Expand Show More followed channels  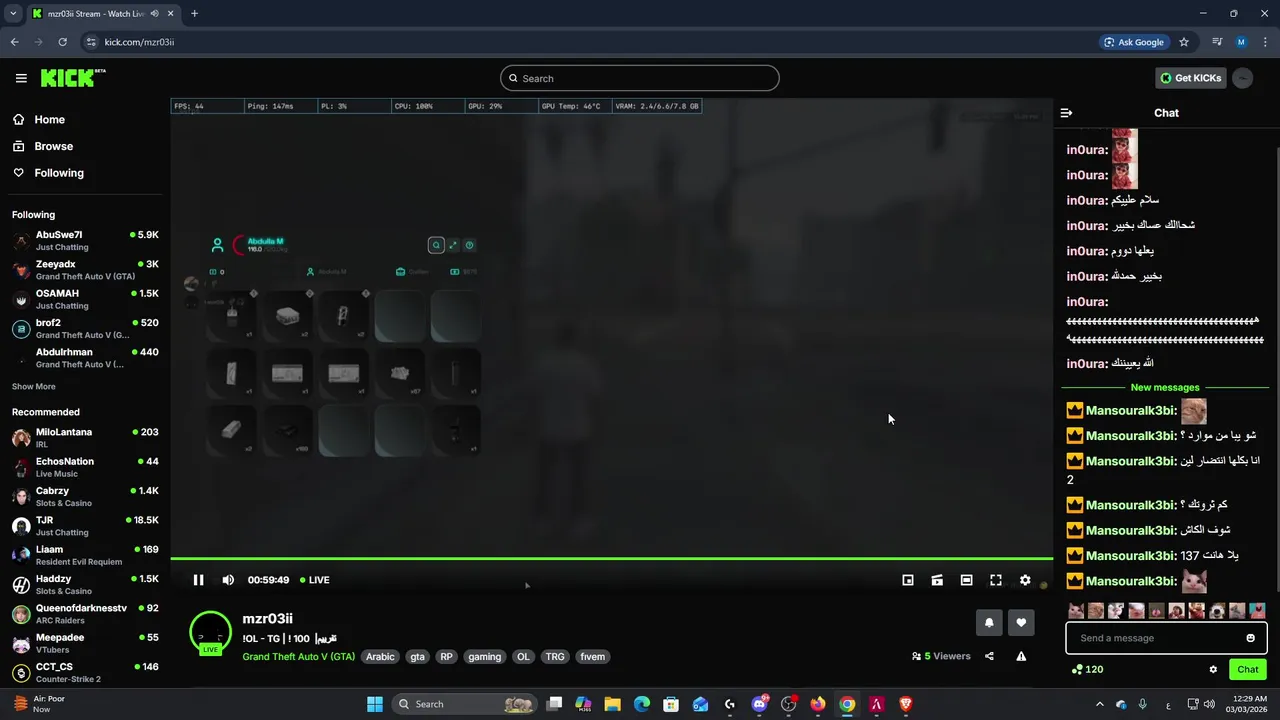34,387
